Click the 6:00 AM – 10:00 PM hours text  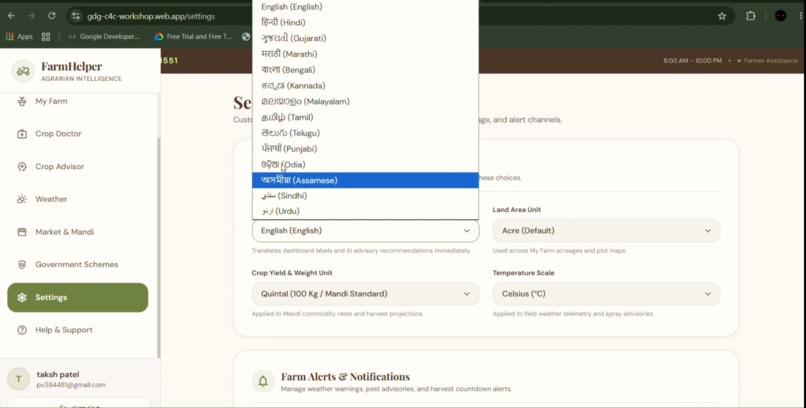pyautogui.click(x=692, y=61)
